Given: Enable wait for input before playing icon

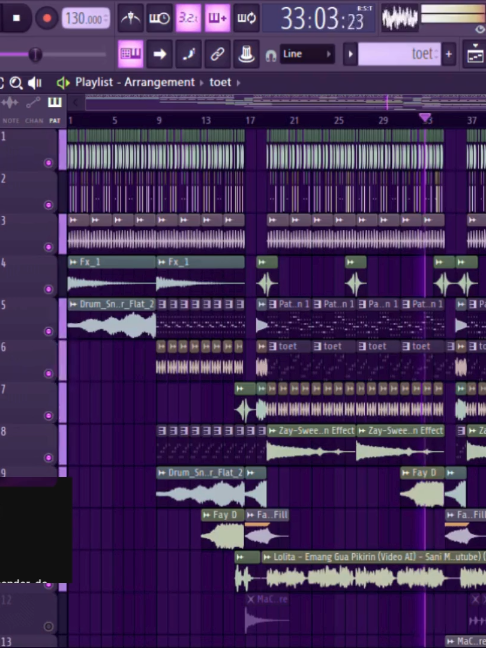Looking at the screenshot, I should (160, 18).
